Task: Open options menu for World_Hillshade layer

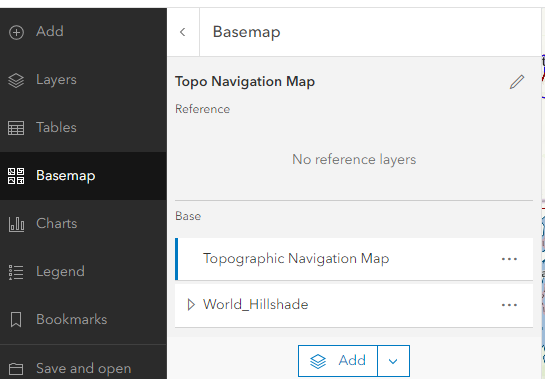Action: (x=510, y=305)
